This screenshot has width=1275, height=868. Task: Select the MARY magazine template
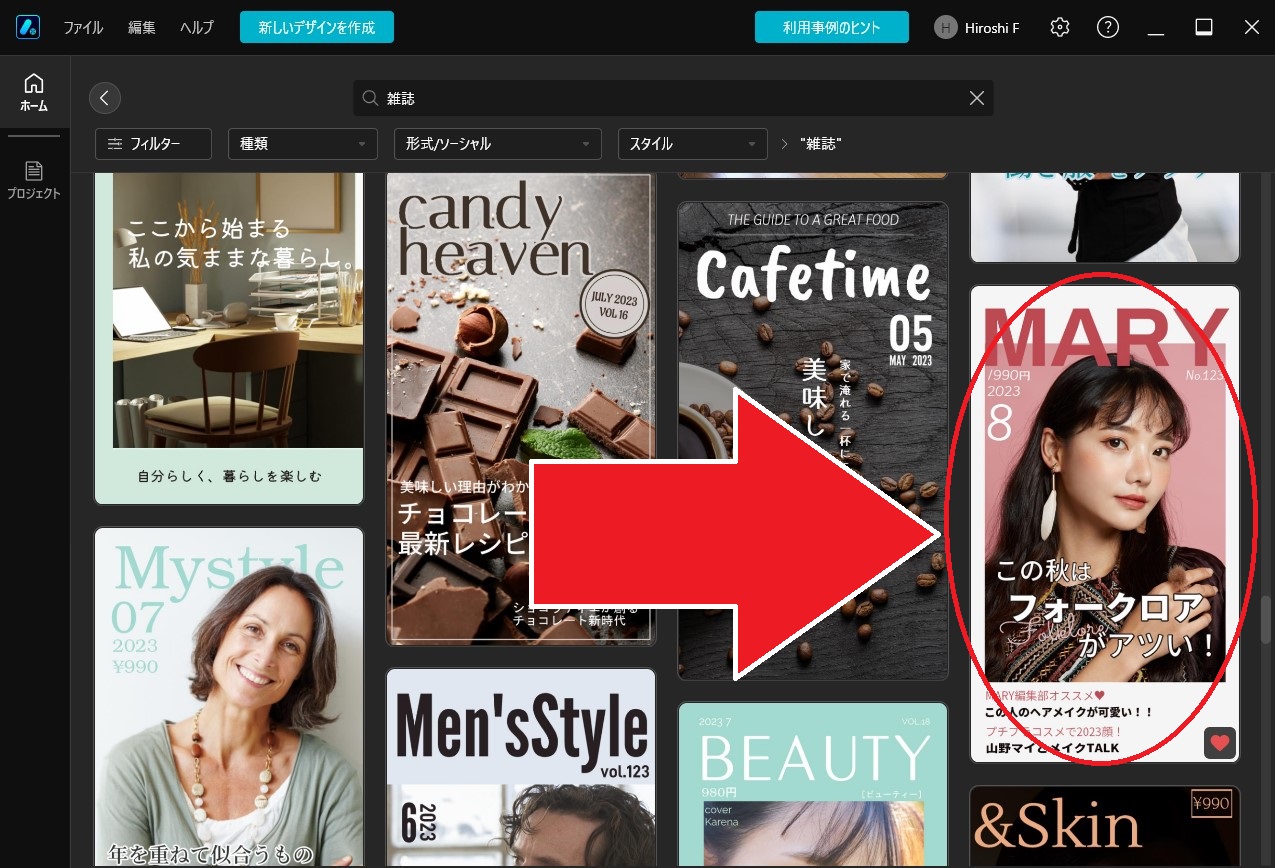[x=1104, y=523]
